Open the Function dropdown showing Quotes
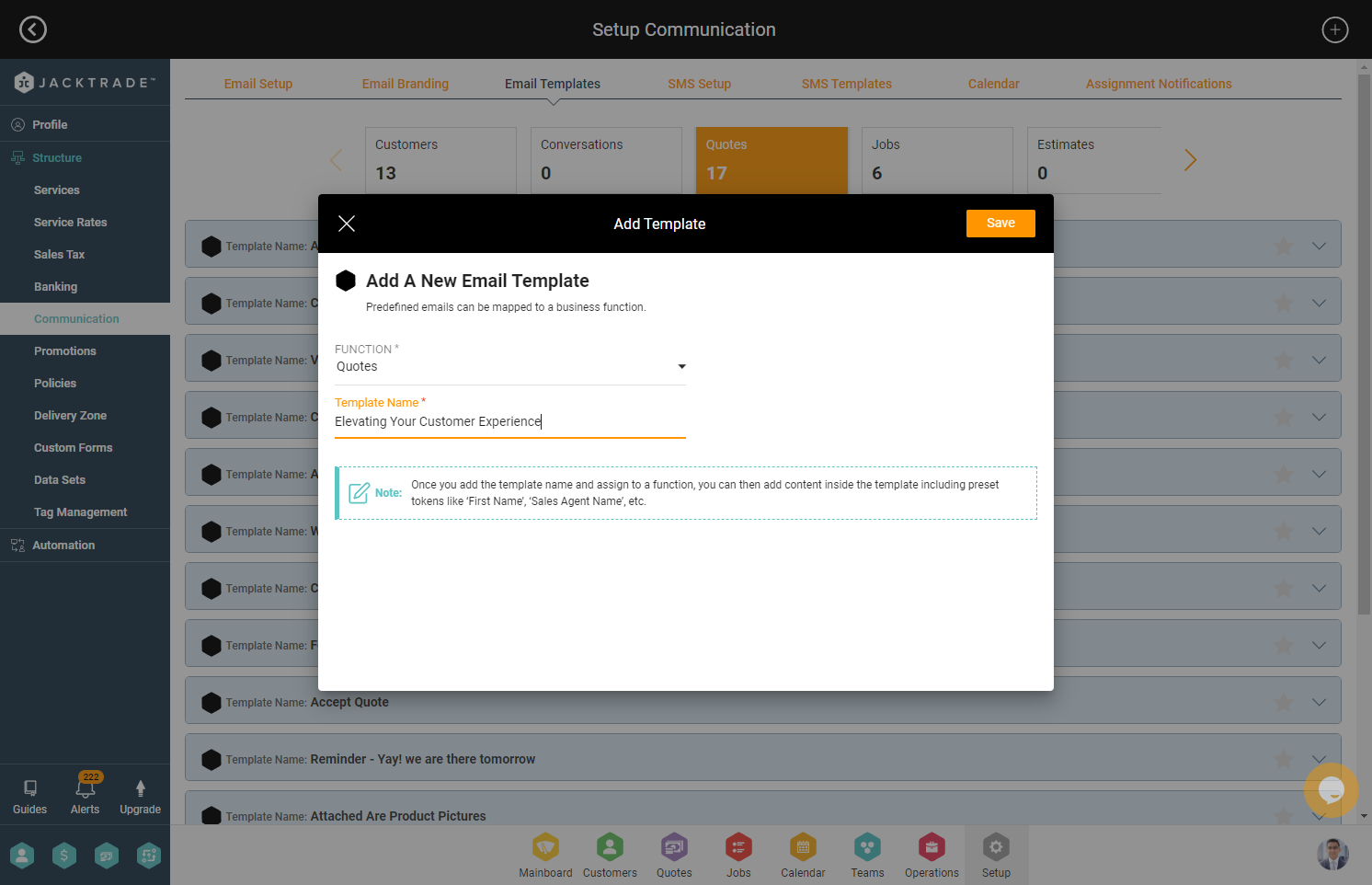 [x=510, y=366]
